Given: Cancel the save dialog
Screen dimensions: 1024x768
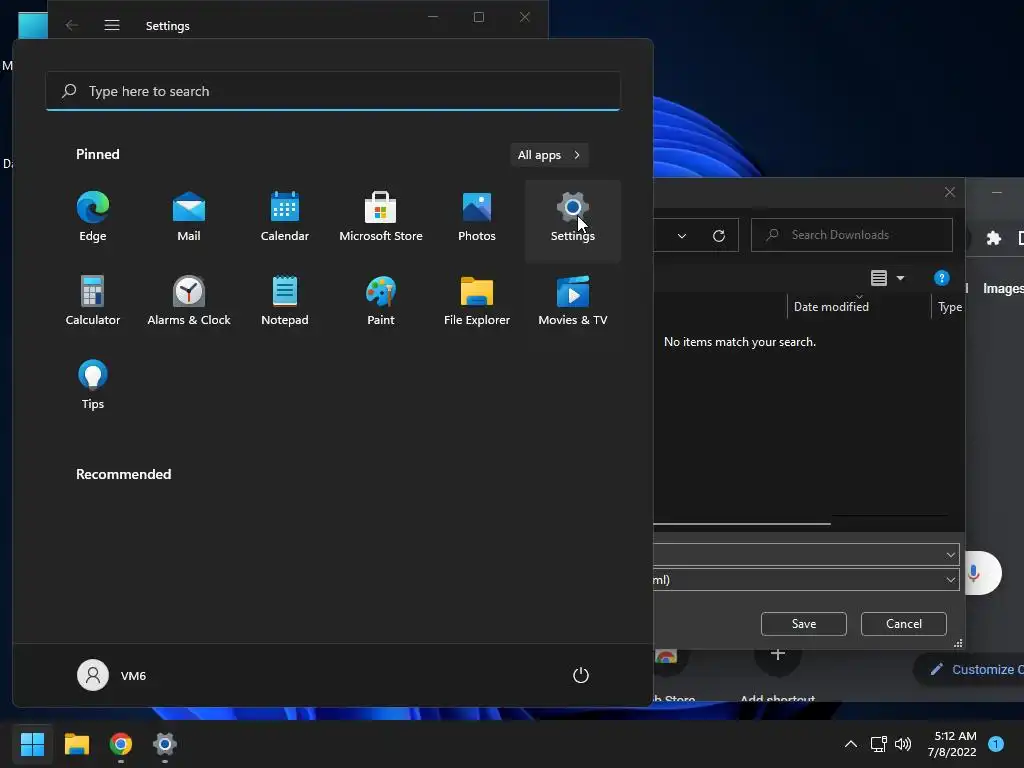Looking at the screenshot, I should pyautogui.click(x=904, y=624).
